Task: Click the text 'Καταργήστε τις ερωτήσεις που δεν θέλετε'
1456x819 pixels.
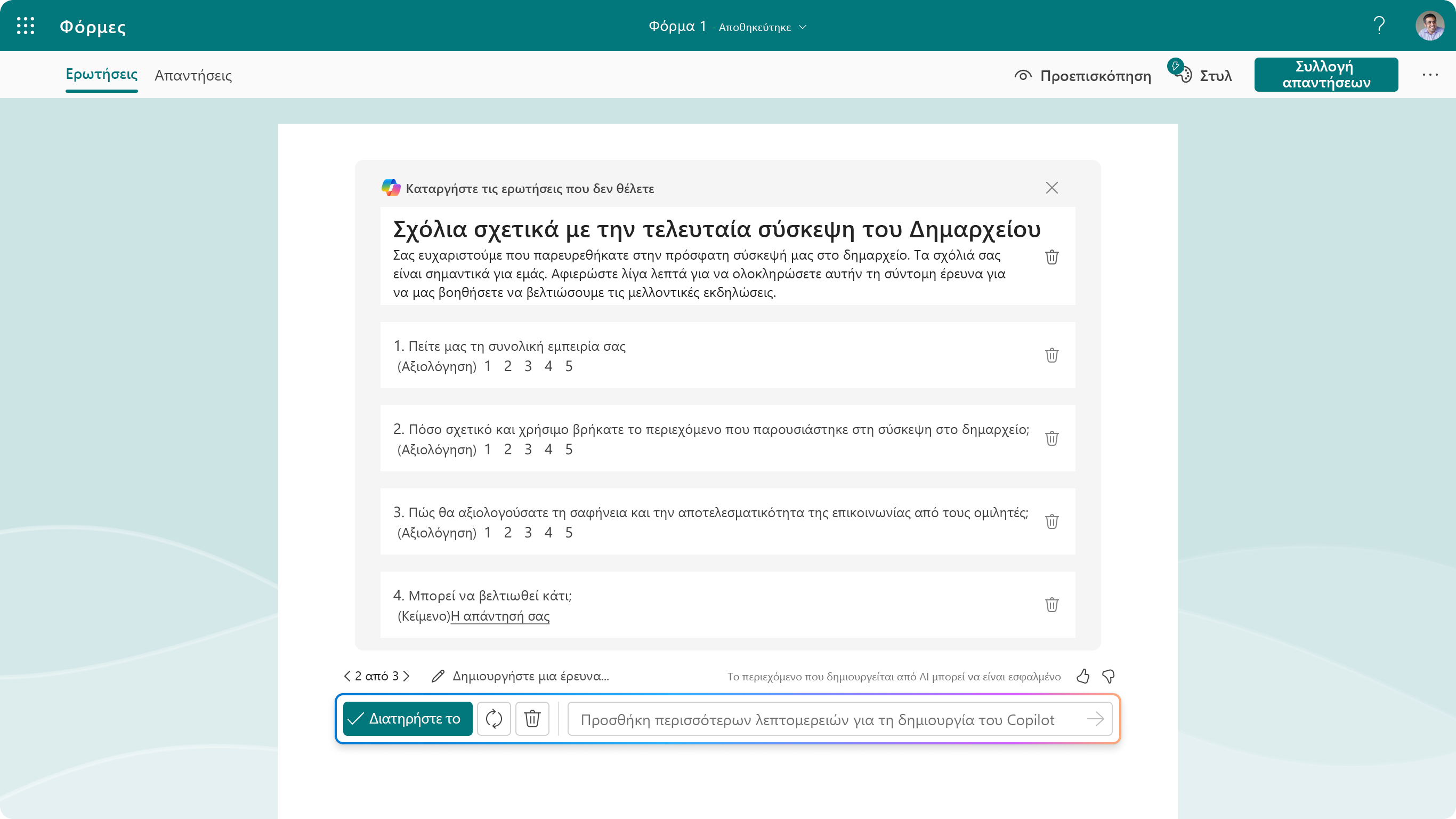Action: tap(530, 188)
